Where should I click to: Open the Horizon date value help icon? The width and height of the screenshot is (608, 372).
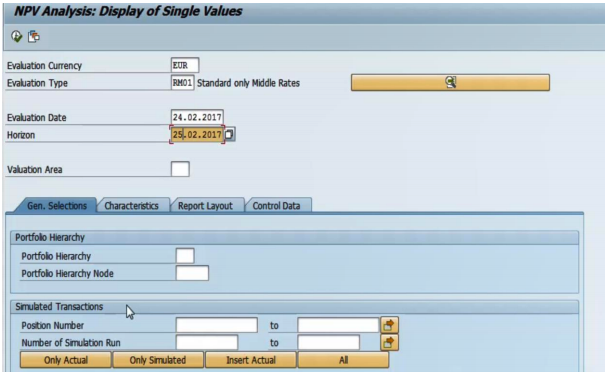229,135
